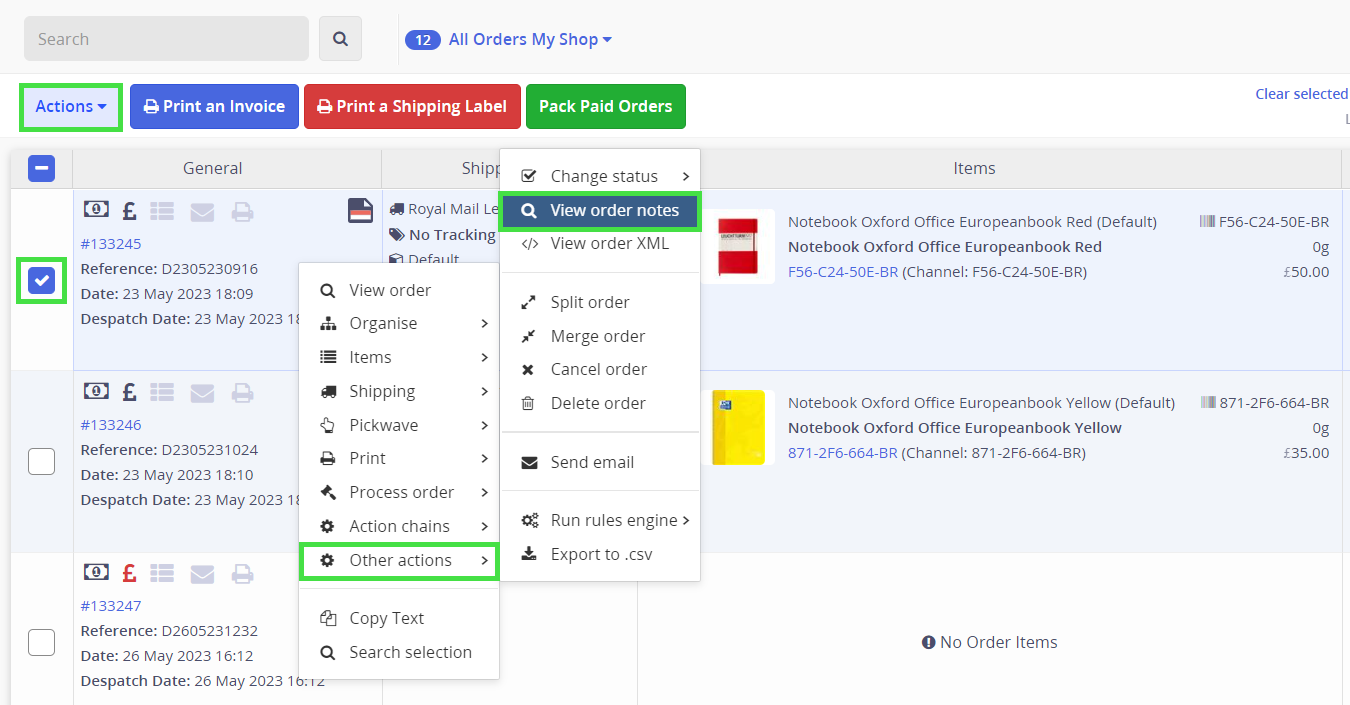
Task: Tick the checkbox for order #133246
Action: point(41,461)
